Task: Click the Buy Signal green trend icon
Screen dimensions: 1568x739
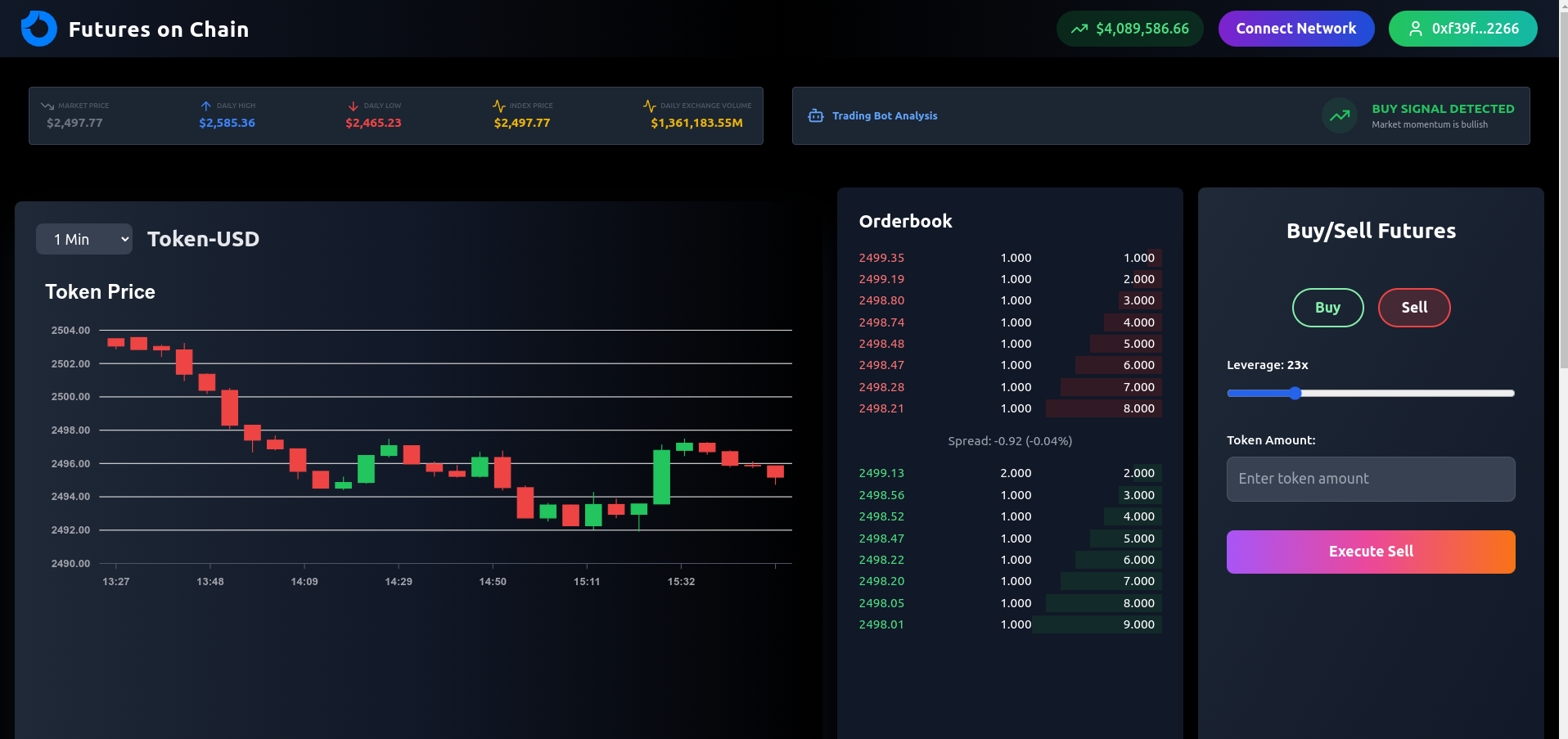Action: pos(1339,115)
